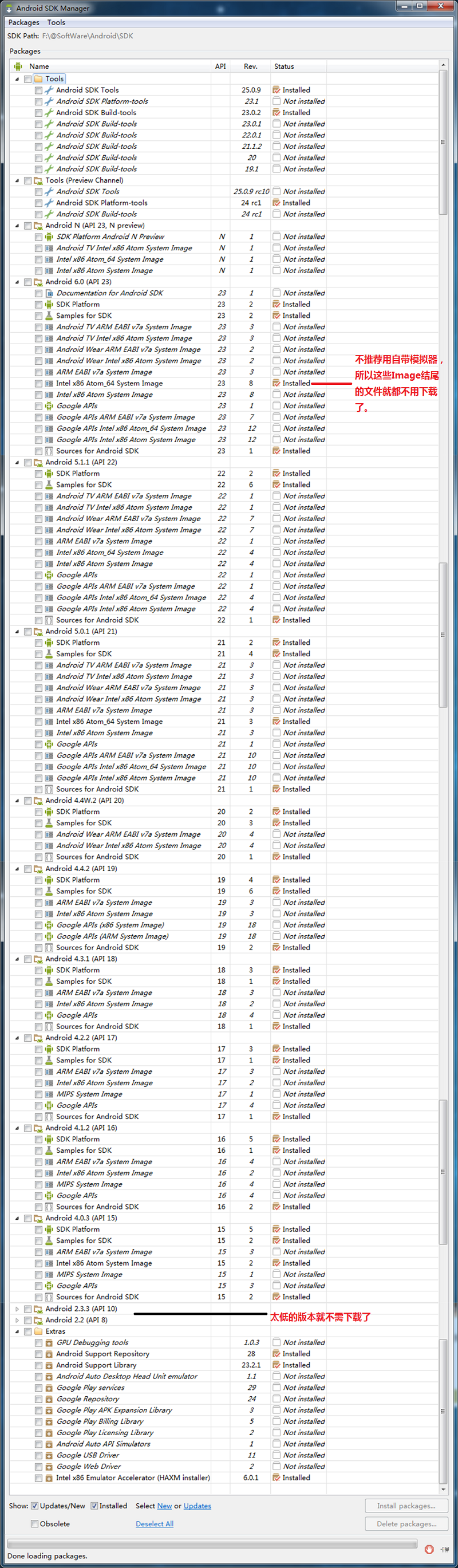Click the Android SDK Tools 25.0.9 wrench icon

click(x=49, y=90)
